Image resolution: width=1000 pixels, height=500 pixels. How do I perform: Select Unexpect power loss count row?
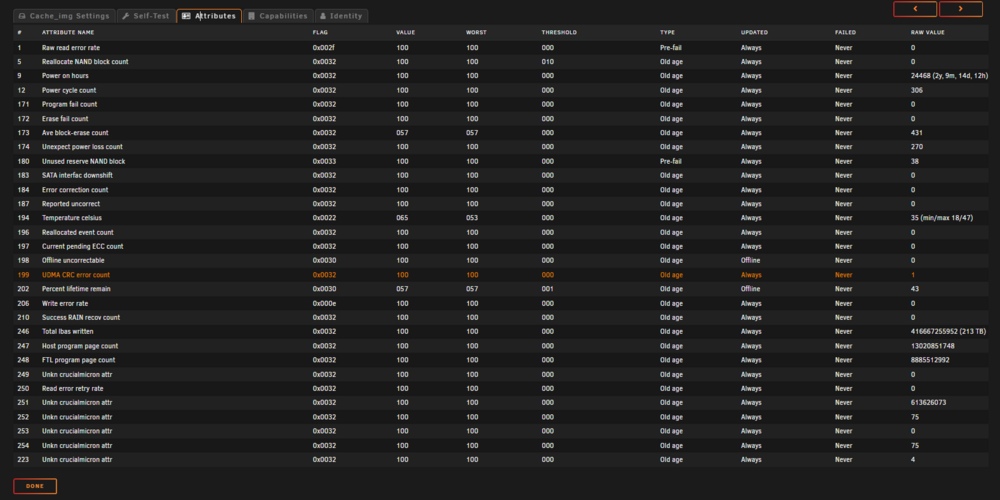pyautogui.click(x=501, y=147)
